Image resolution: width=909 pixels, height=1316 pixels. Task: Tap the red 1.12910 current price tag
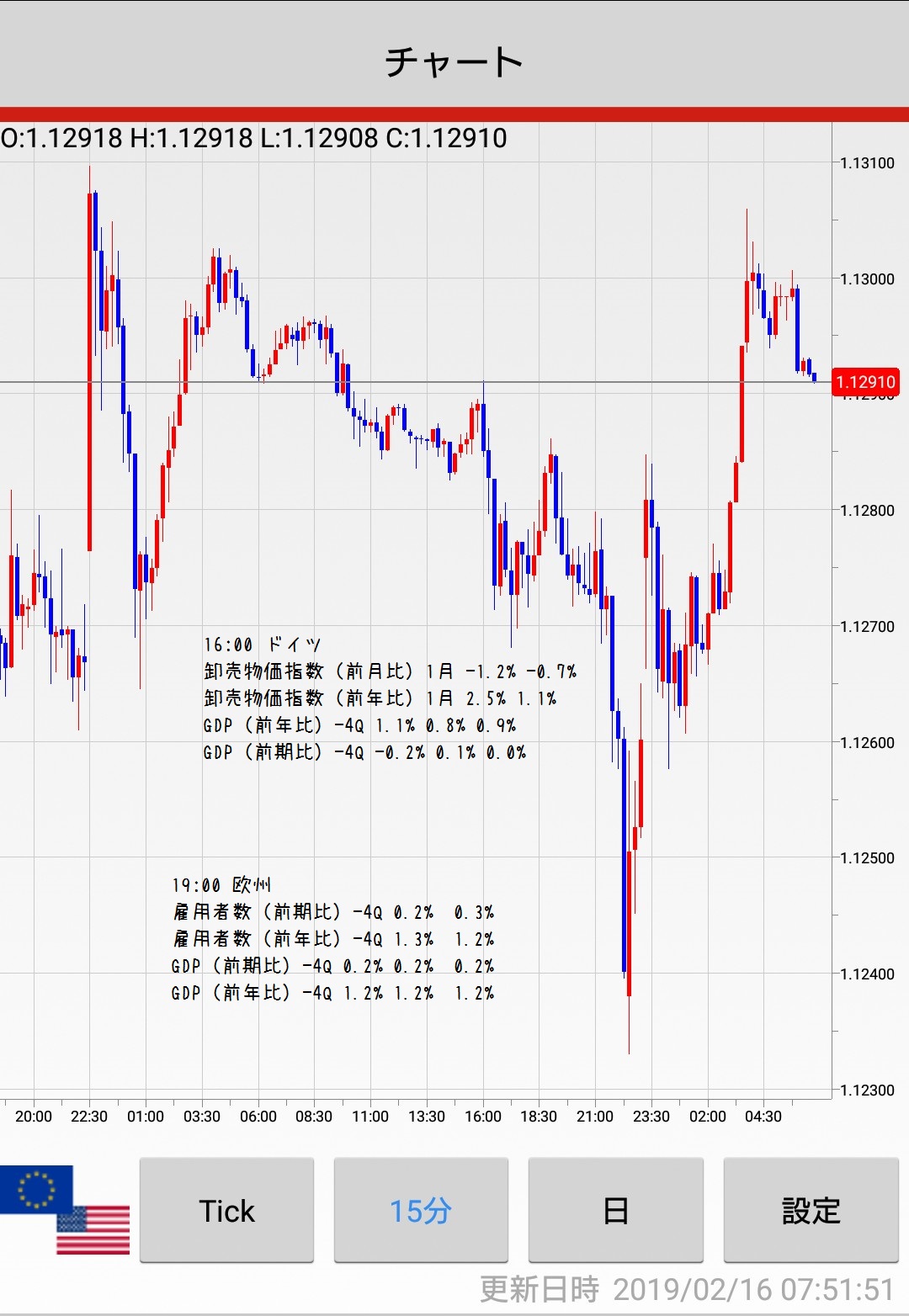click(865, 382)
